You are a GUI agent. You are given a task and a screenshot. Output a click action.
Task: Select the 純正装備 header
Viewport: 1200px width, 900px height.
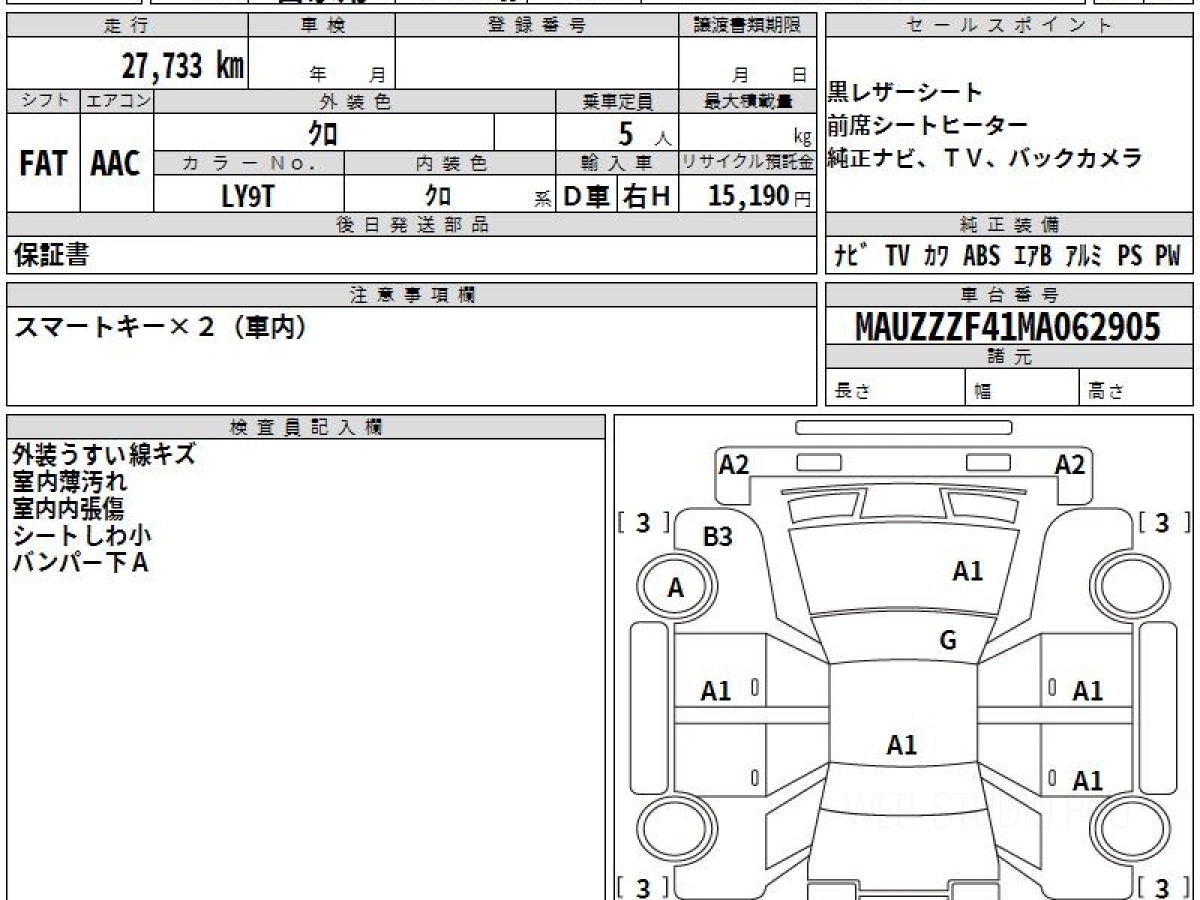pos(1009,225)
